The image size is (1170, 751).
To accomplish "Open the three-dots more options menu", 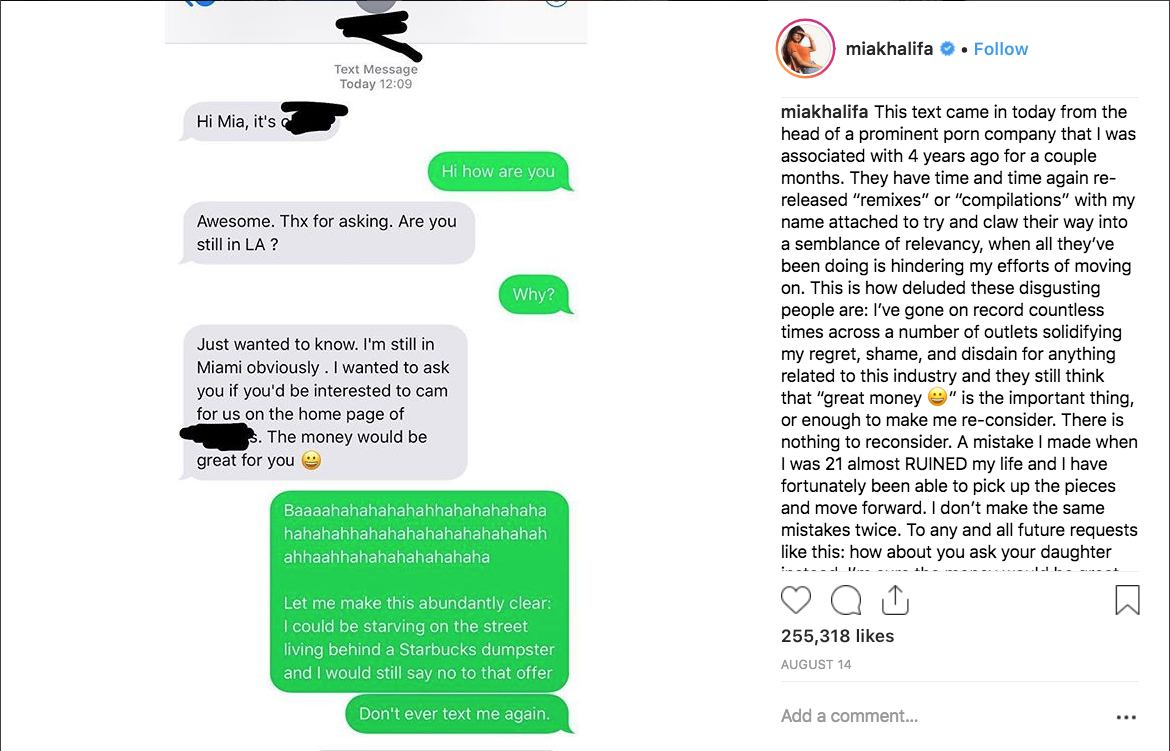I will [x=1126, y=717].
